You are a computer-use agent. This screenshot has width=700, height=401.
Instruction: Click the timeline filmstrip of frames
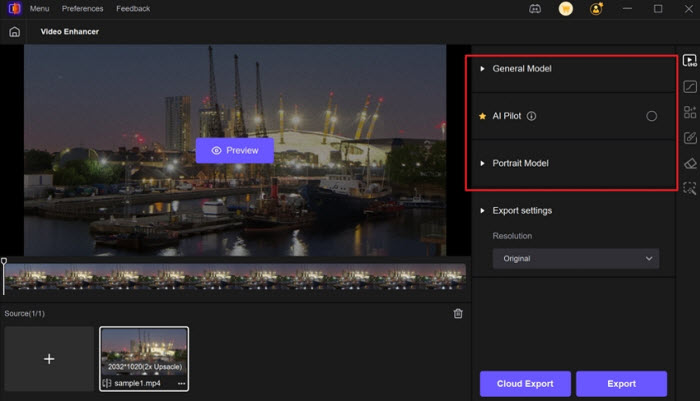[x=235, y=276]
